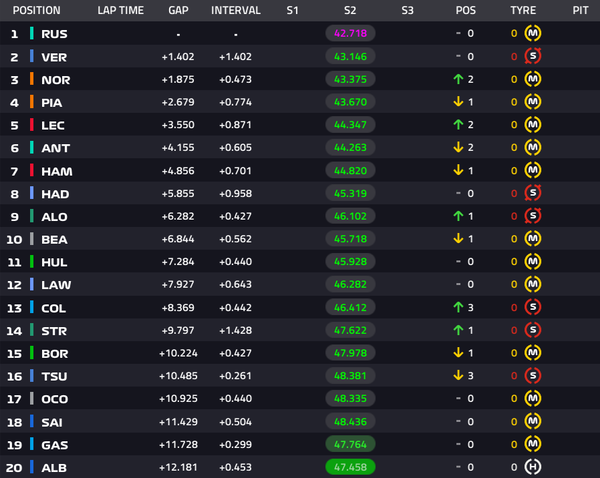Select highlighted sector time 47.458 for ALB
This screenshot has width=600, height=478.
point(350,467)
